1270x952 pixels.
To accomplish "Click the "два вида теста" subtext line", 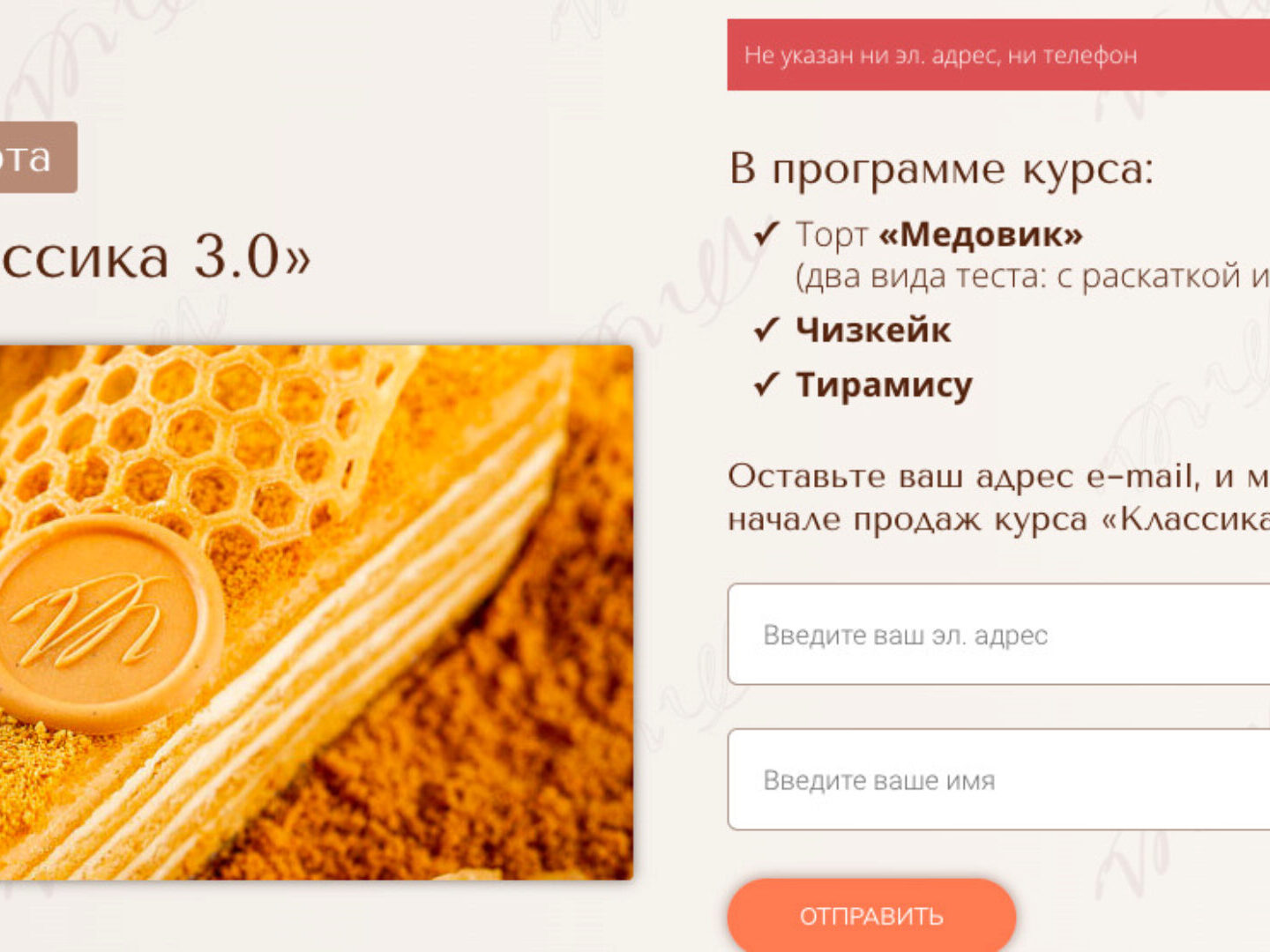I will [1033, 277].
